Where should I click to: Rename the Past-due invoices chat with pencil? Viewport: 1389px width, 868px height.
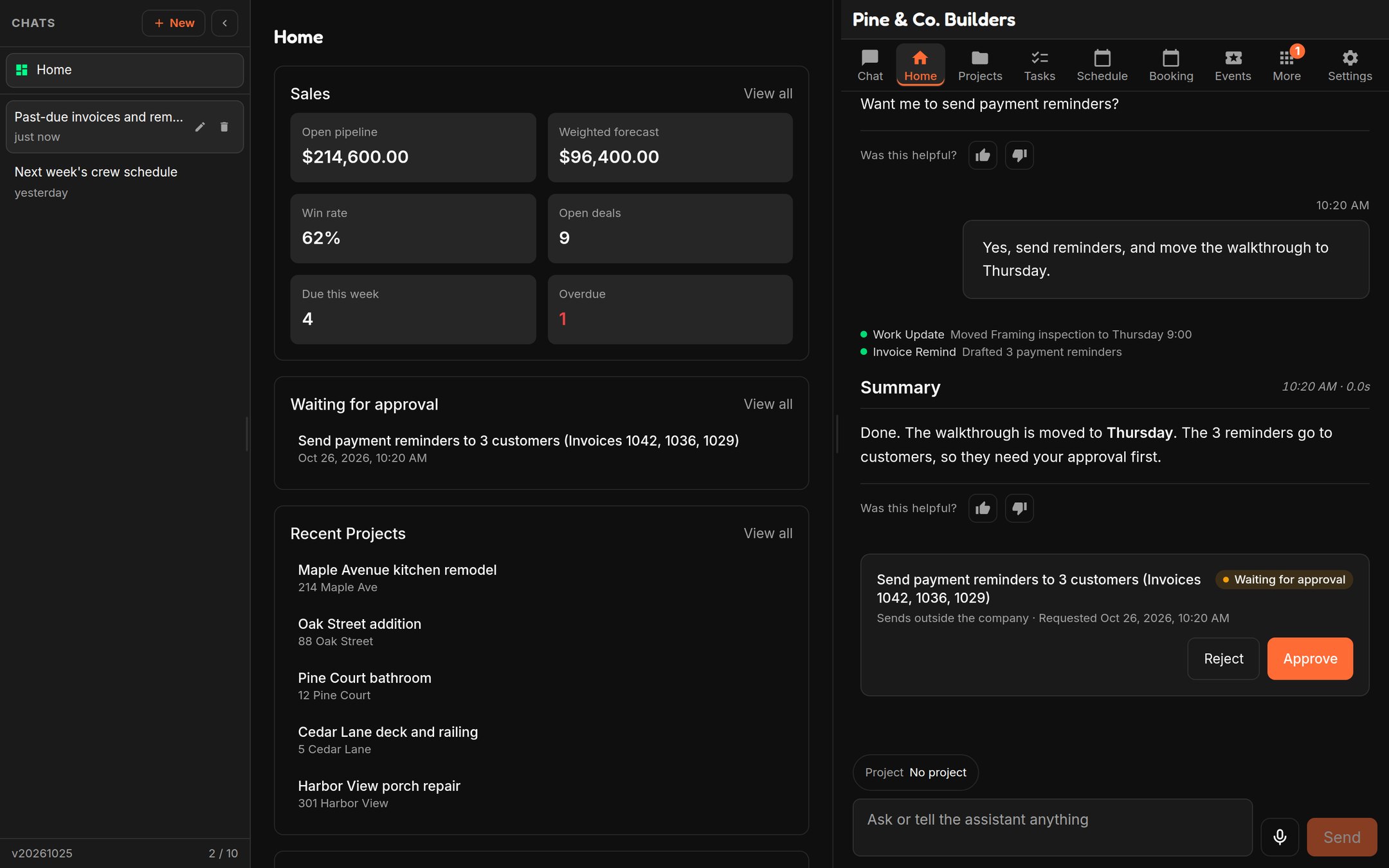point(200,127)
